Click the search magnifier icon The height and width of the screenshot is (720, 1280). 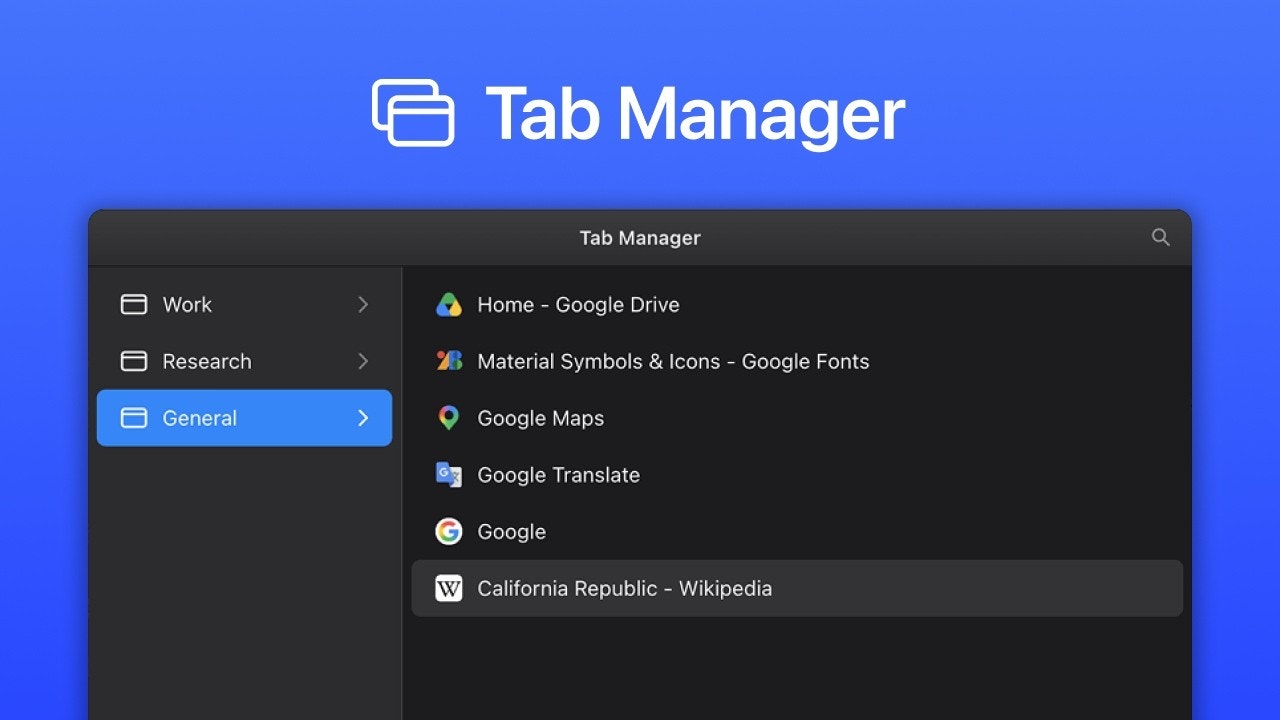coord(1160,237)
